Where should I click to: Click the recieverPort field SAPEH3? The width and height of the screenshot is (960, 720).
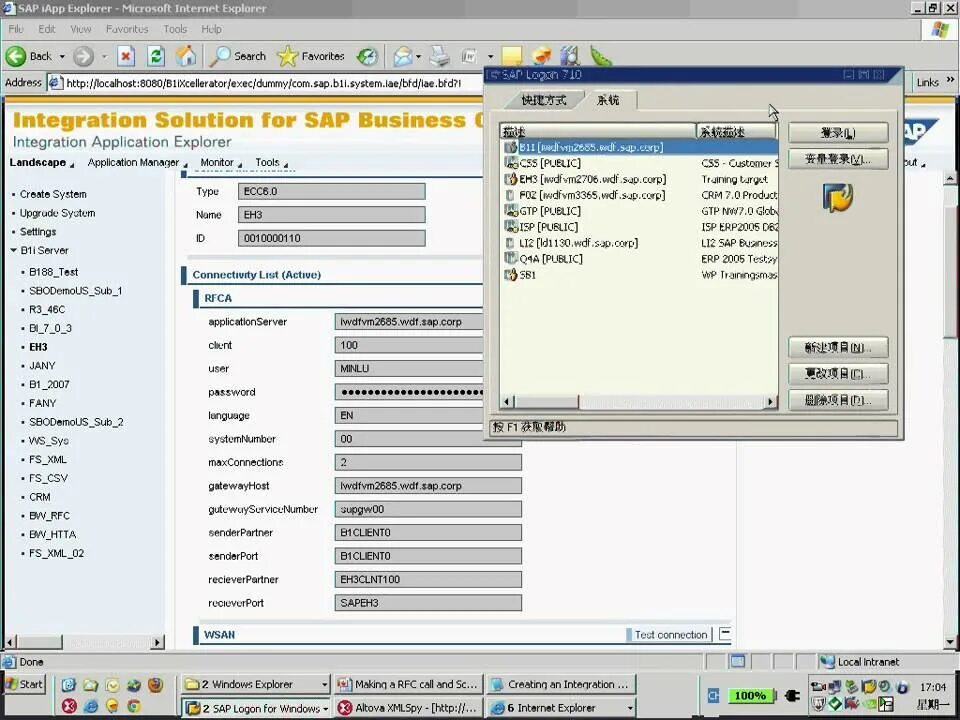click(428, 603)
